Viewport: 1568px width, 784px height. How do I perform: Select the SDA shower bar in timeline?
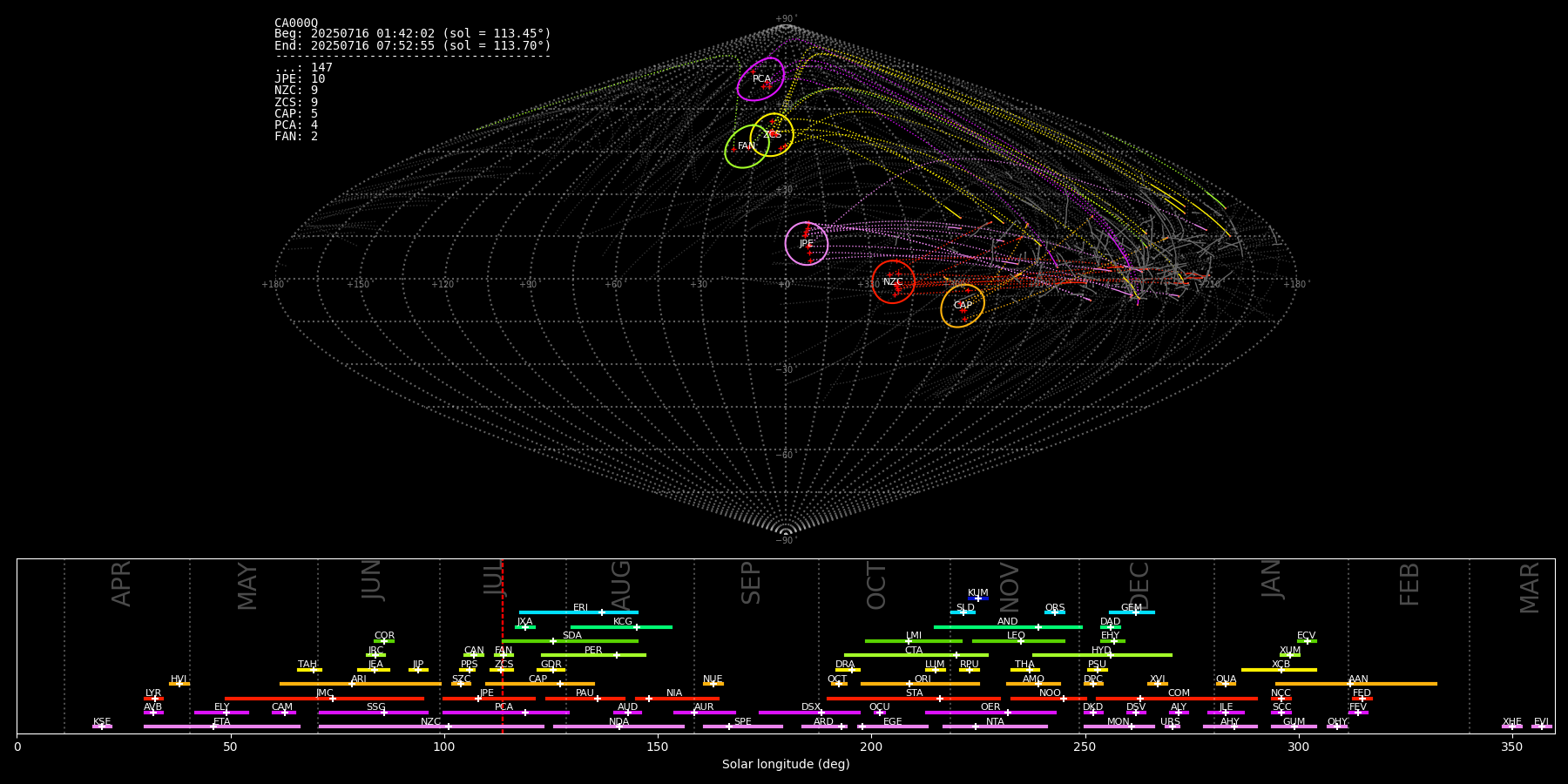570,641
